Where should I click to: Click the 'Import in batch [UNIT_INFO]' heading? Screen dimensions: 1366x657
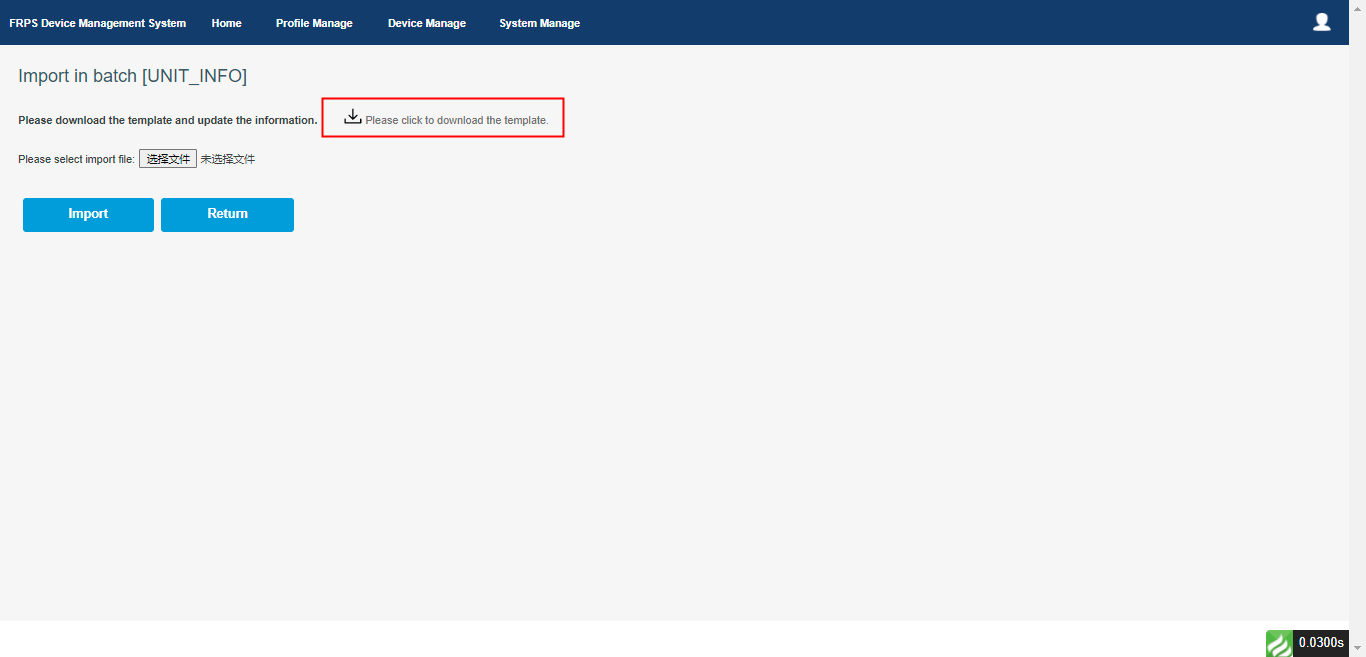132,76
